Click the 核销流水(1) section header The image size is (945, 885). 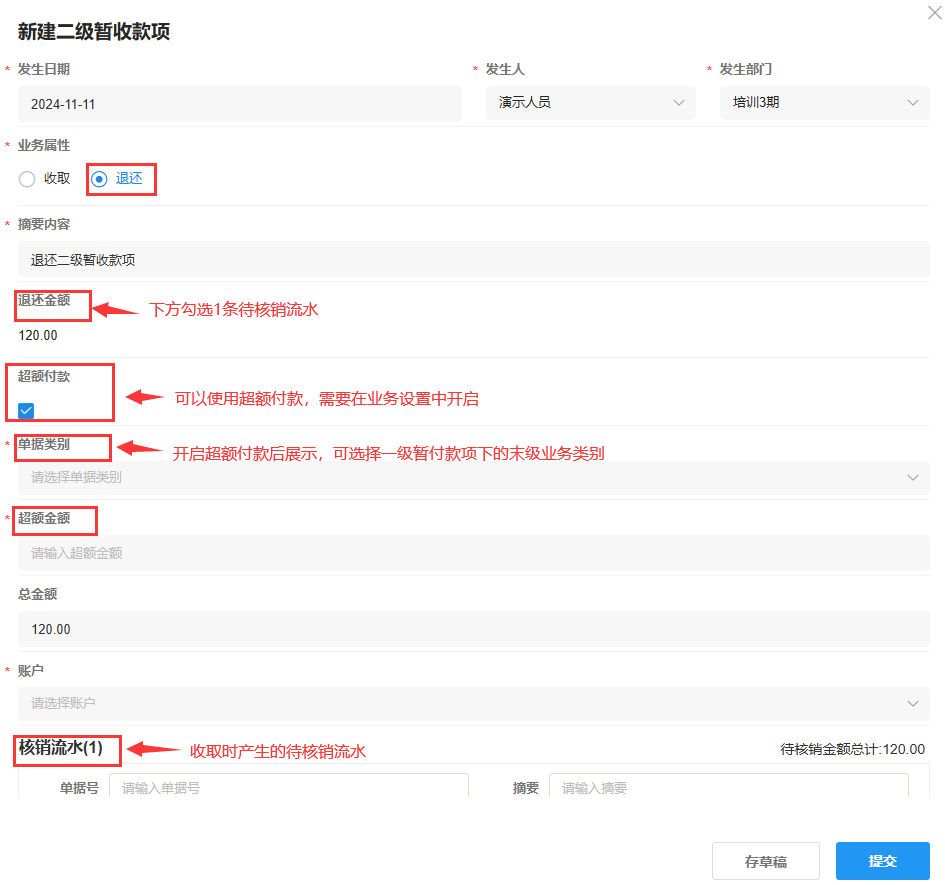click(66, 750)
